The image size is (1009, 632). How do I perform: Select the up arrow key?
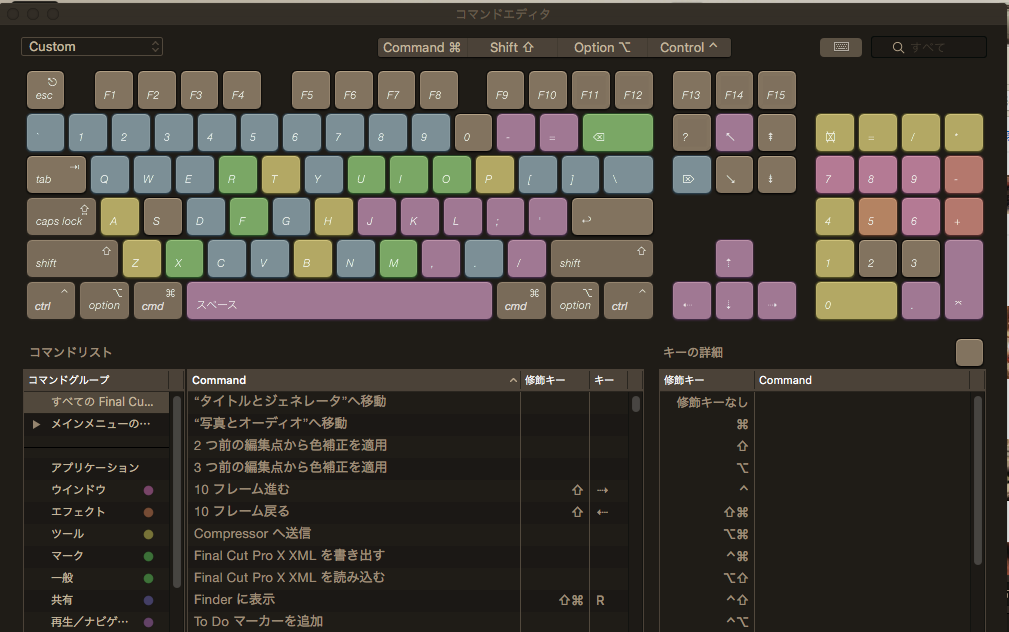[x=734, y=259]
